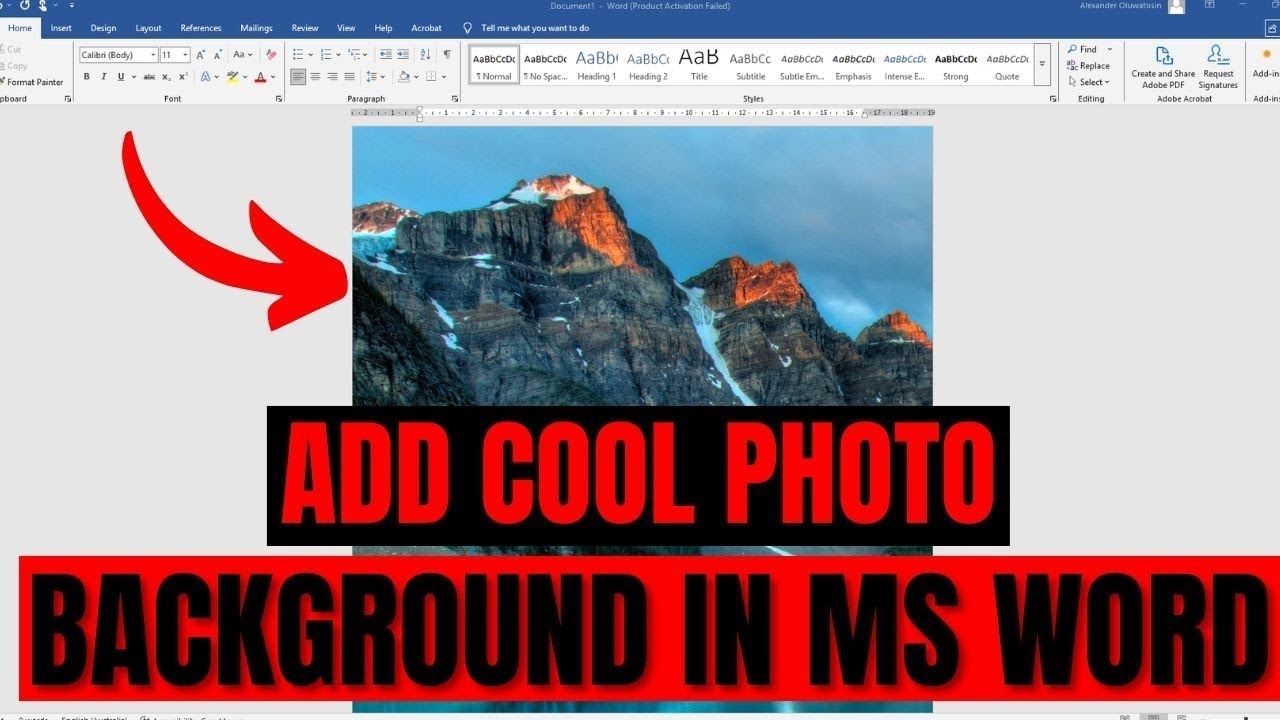The height and width of the screenshot is (720, 1280).
Task: Apply the Normal style
Action: (x=494, y=64)
